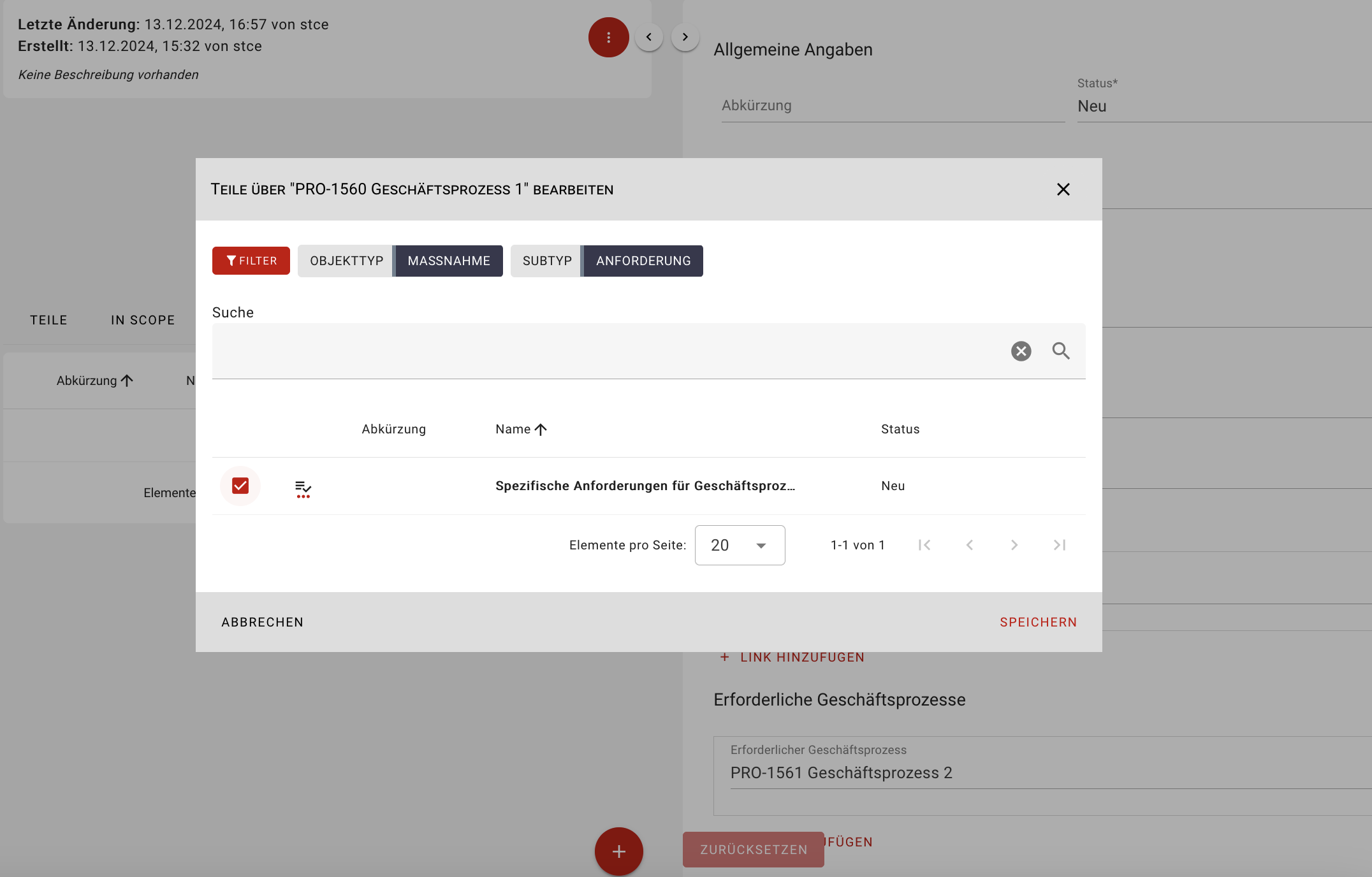This screenshot has height=877, width=1372.
Task: Switch to the Teile tab
Action: point(48,320)
